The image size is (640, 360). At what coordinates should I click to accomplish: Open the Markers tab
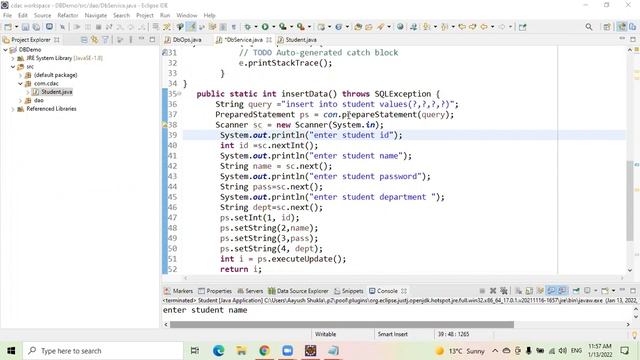(178, 291)
